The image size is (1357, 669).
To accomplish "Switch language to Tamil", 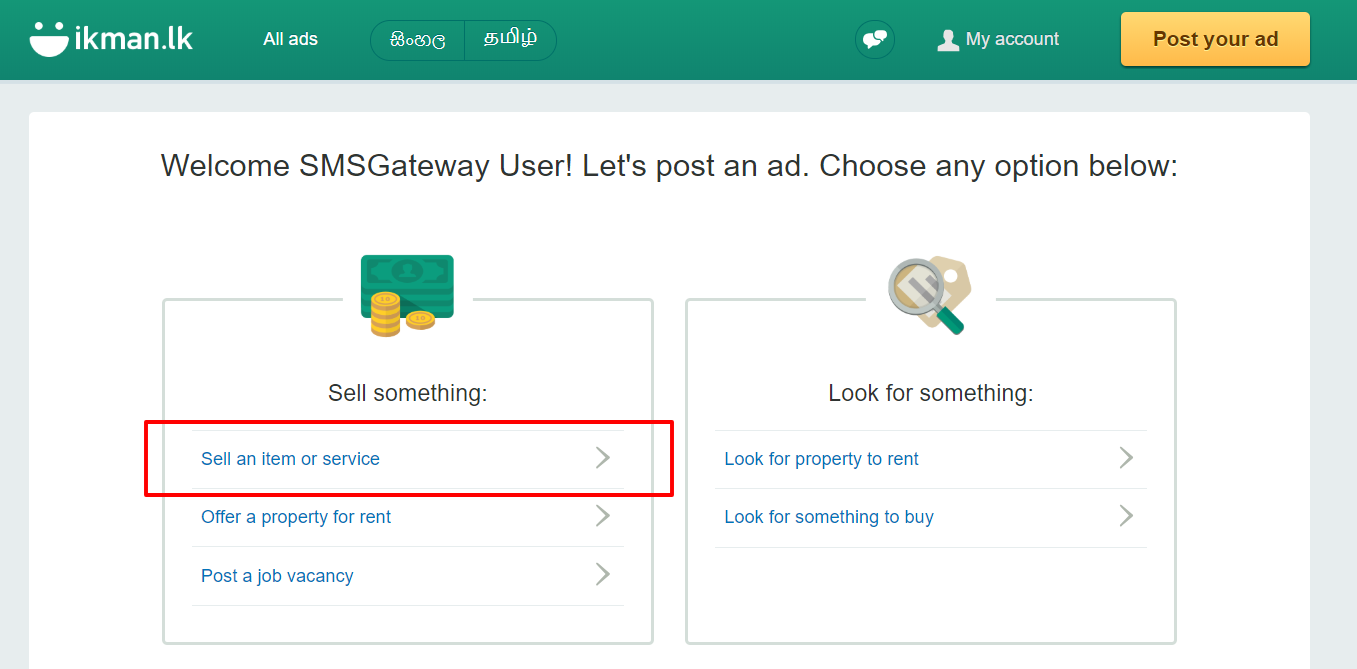I will coord(510,40).
